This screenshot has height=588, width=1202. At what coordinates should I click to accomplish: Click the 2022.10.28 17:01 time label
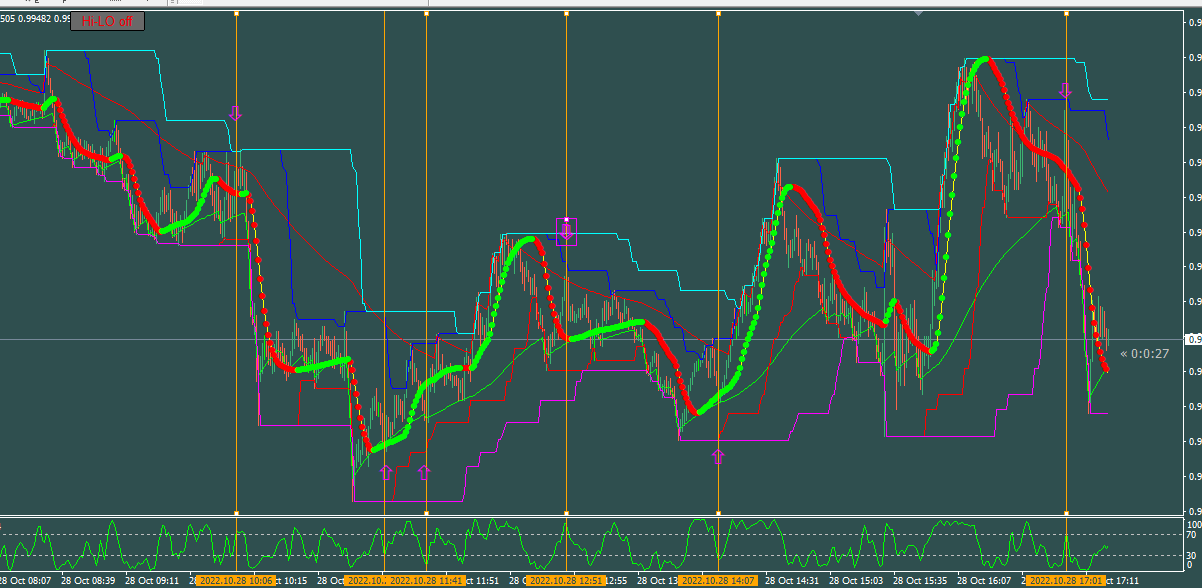coord(1066,580)
